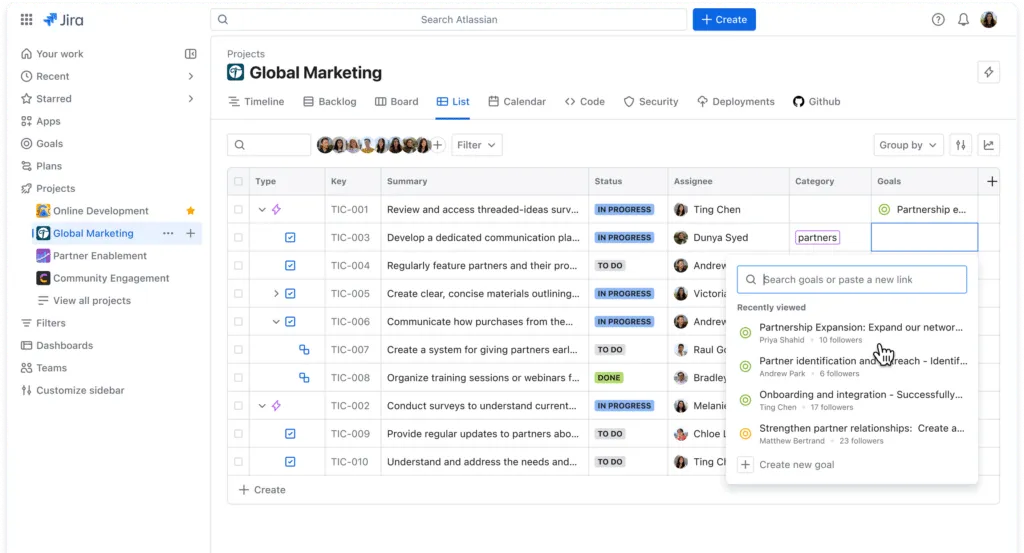Switch to the Board tab
Viewport: 1024px width, 553px height.
coord(396,102)
